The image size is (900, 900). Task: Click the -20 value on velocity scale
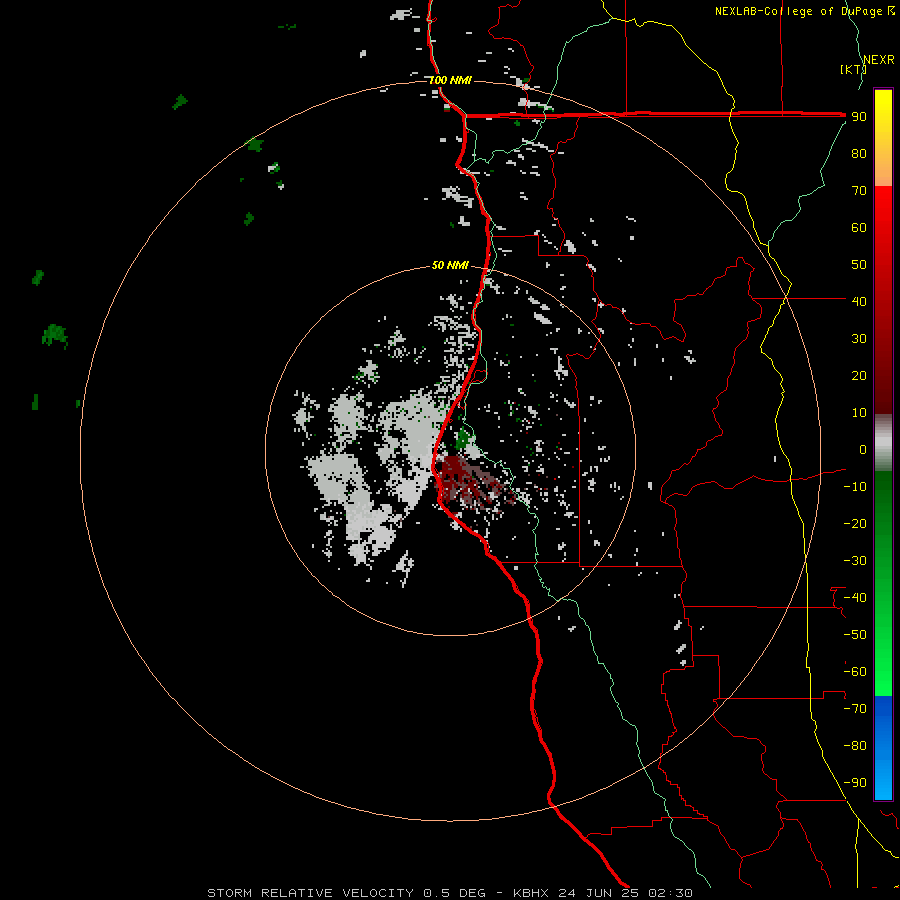(855, 523)
